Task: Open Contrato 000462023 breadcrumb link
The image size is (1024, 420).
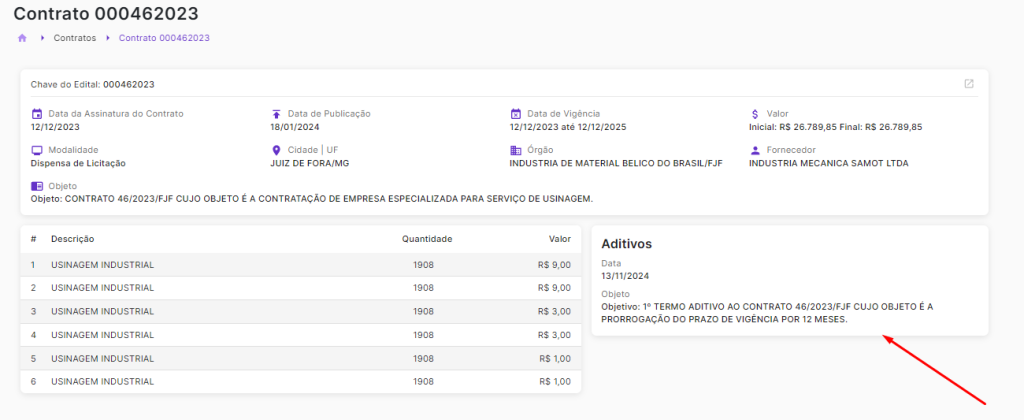Action: click(164, 38)
